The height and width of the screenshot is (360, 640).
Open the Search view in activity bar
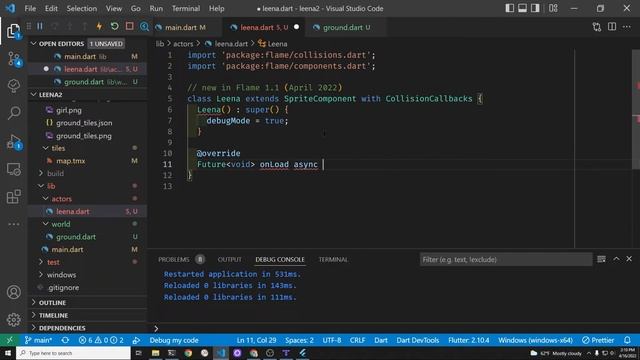[x=13, y=113]
